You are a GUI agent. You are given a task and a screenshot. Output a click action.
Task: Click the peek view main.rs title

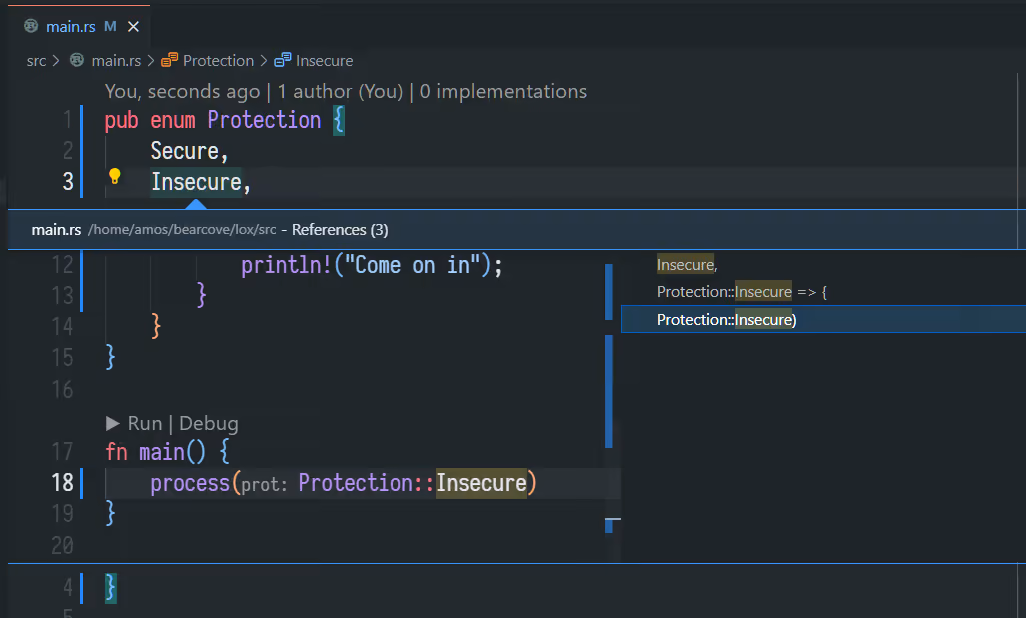pos(56,230)
